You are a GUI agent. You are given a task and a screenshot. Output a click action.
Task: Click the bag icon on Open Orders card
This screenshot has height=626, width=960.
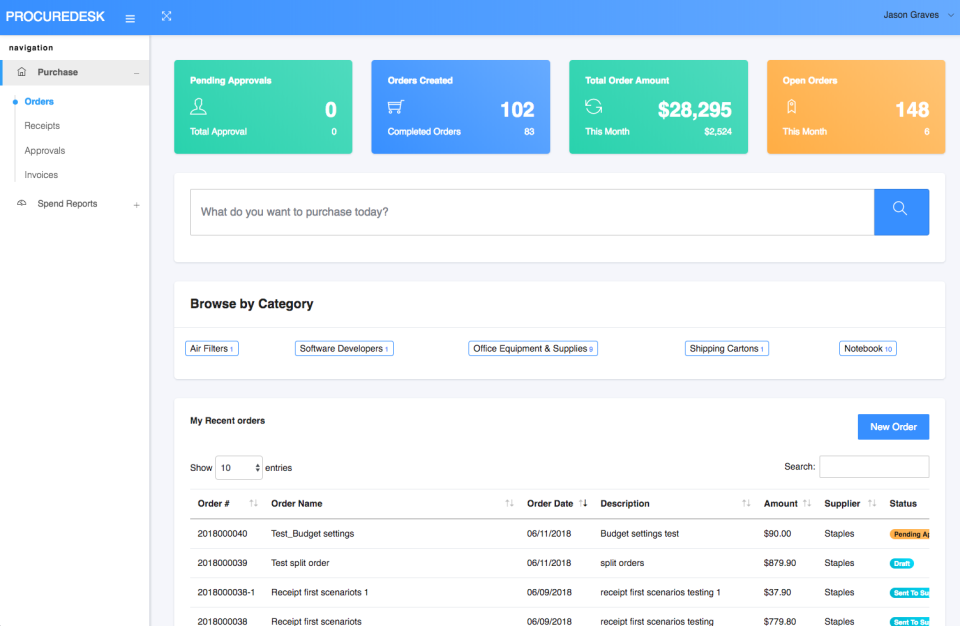pyautogui.click(x=789, y=108)
